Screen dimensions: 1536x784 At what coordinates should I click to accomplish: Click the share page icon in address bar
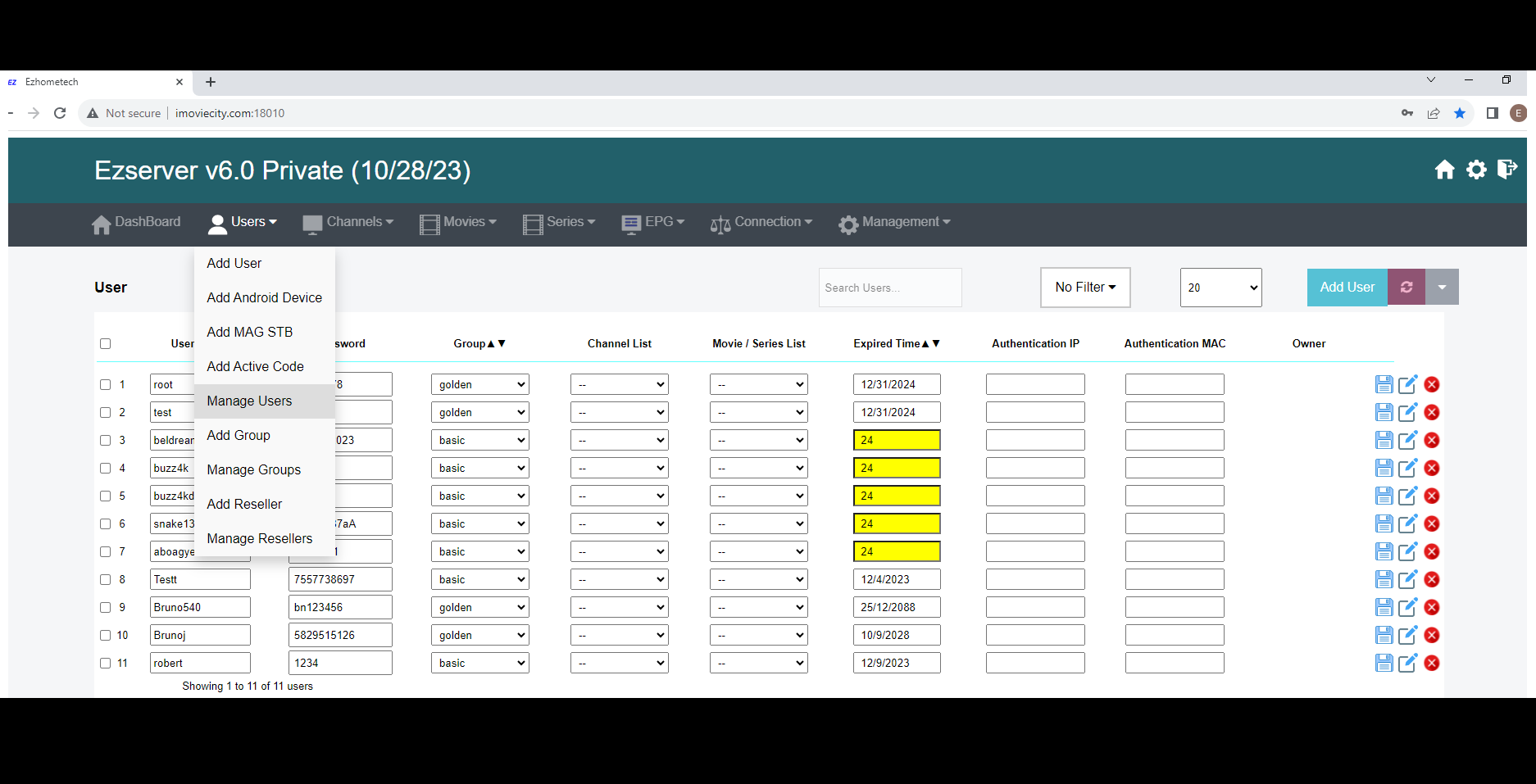1434,113
